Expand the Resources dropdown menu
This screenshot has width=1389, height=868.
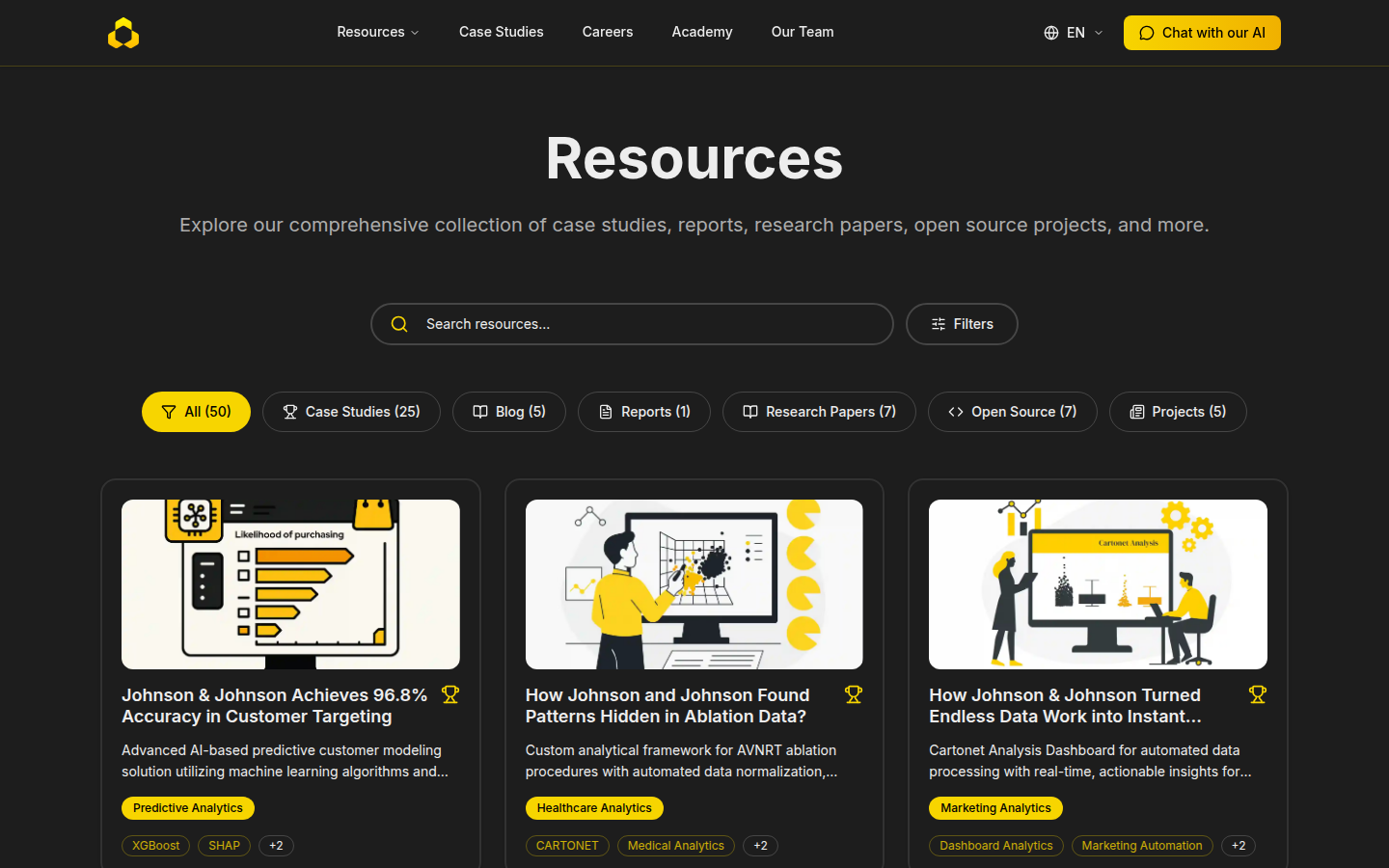(377, 32)
